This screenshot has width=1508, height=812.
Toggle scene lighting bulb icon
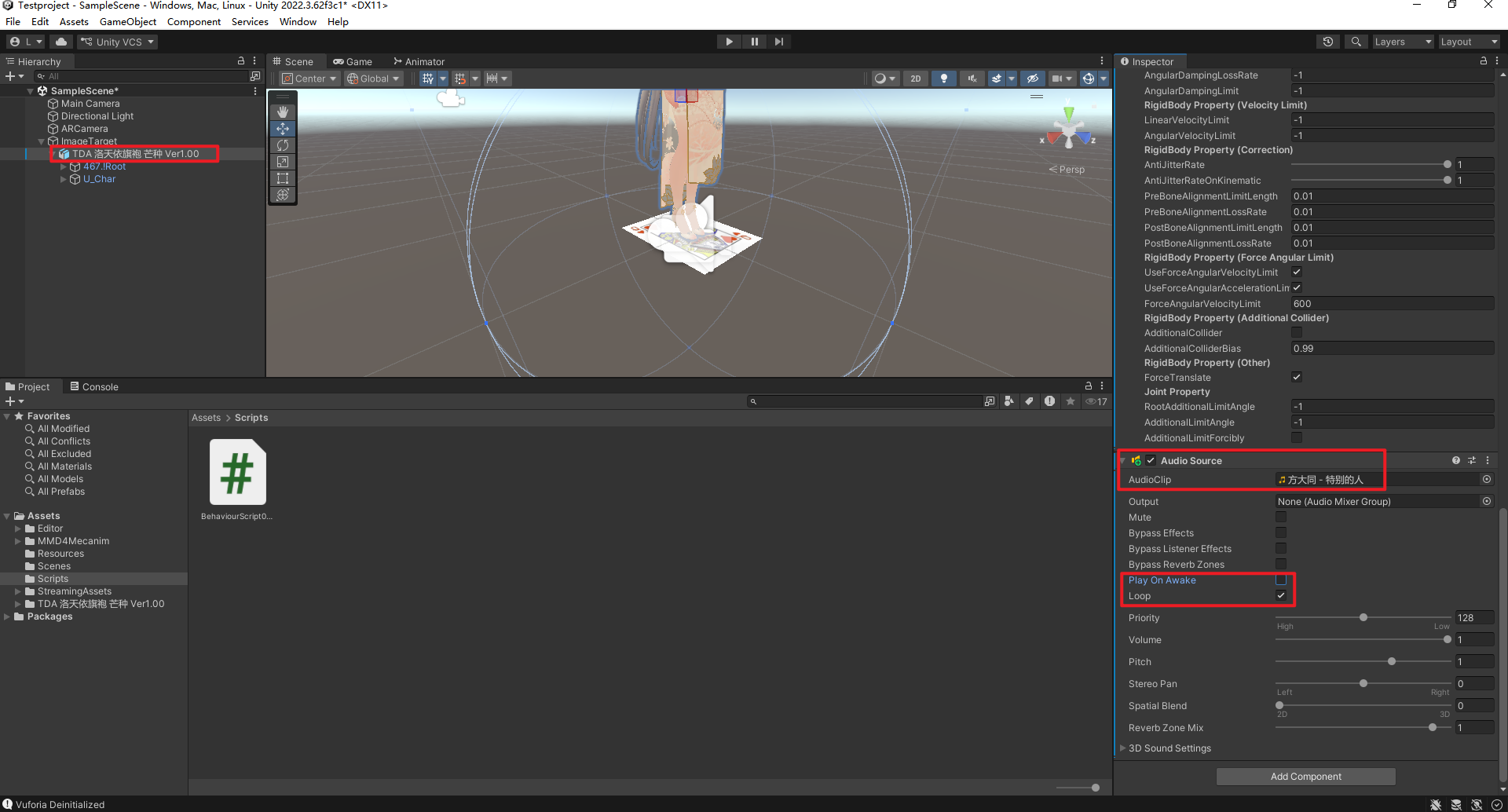pyautogui.click(x=944, y=79)
